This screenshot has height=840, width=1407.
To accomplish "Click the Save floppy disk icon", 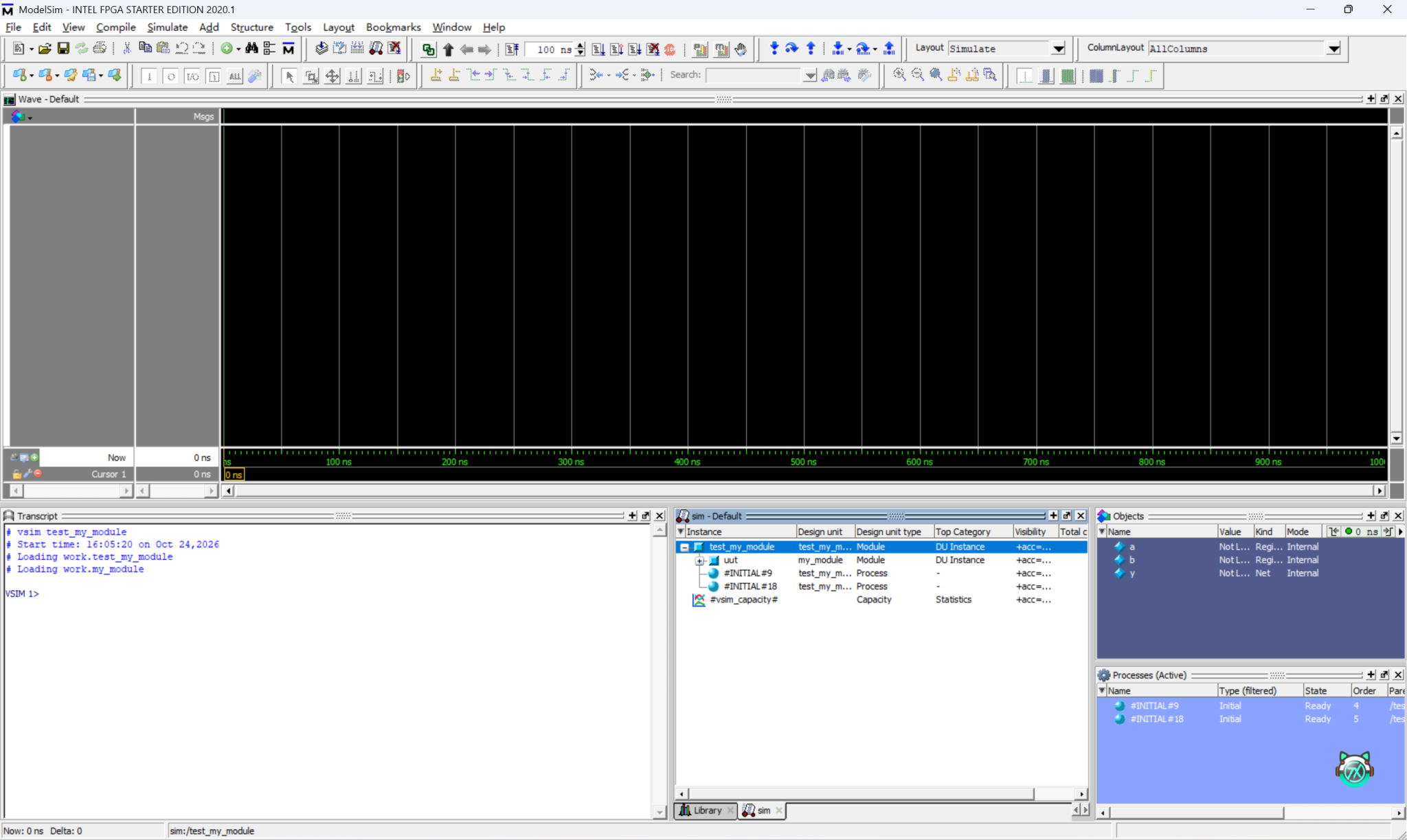I will pyautogui.click(x=63, y=49).
